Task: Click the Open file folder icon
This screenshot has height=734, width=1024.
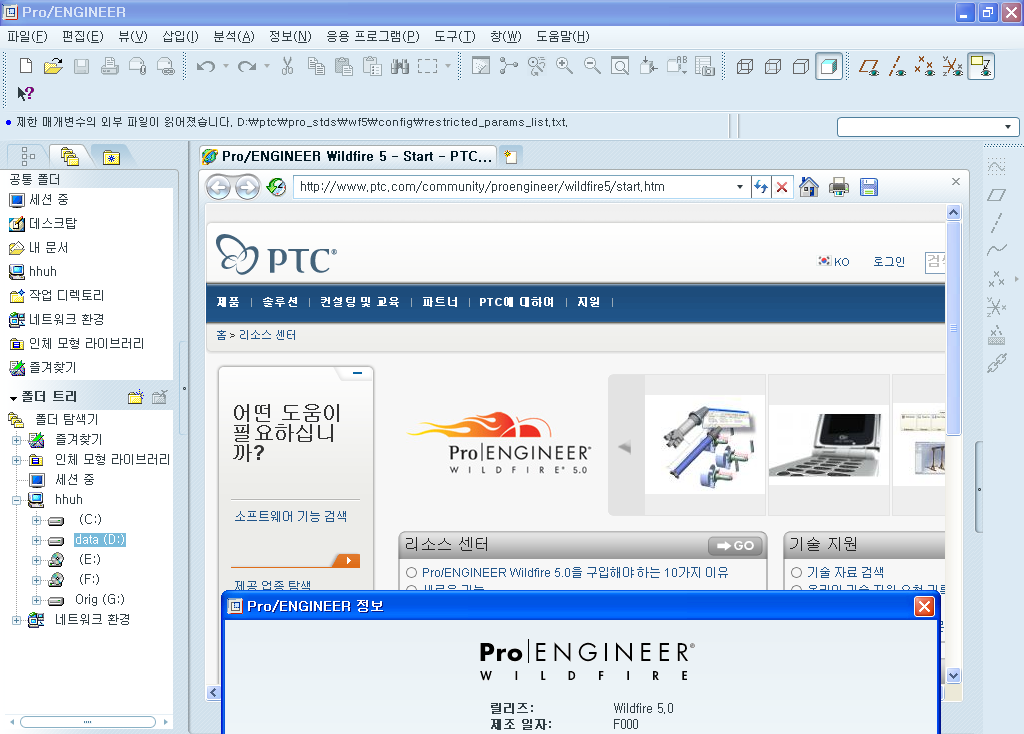Action: tap(54, 66)
